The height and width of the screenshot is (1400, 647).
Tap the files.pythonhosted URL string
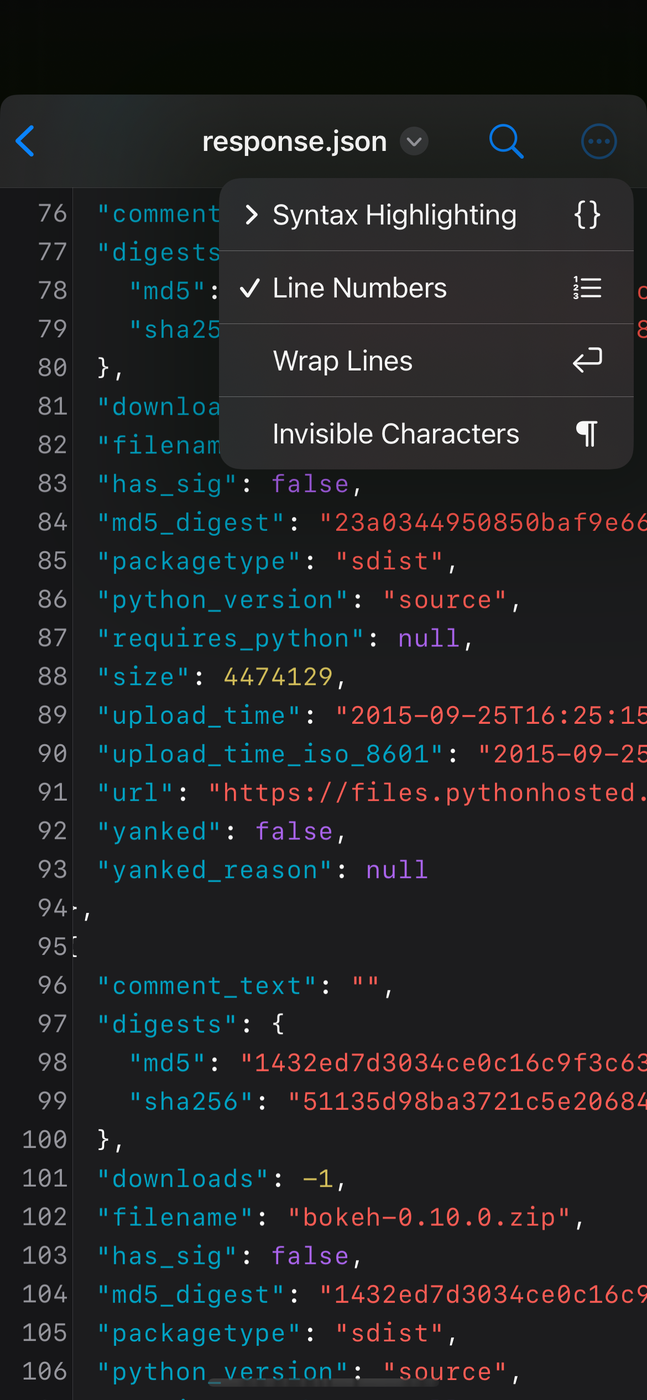click(430, 793)
